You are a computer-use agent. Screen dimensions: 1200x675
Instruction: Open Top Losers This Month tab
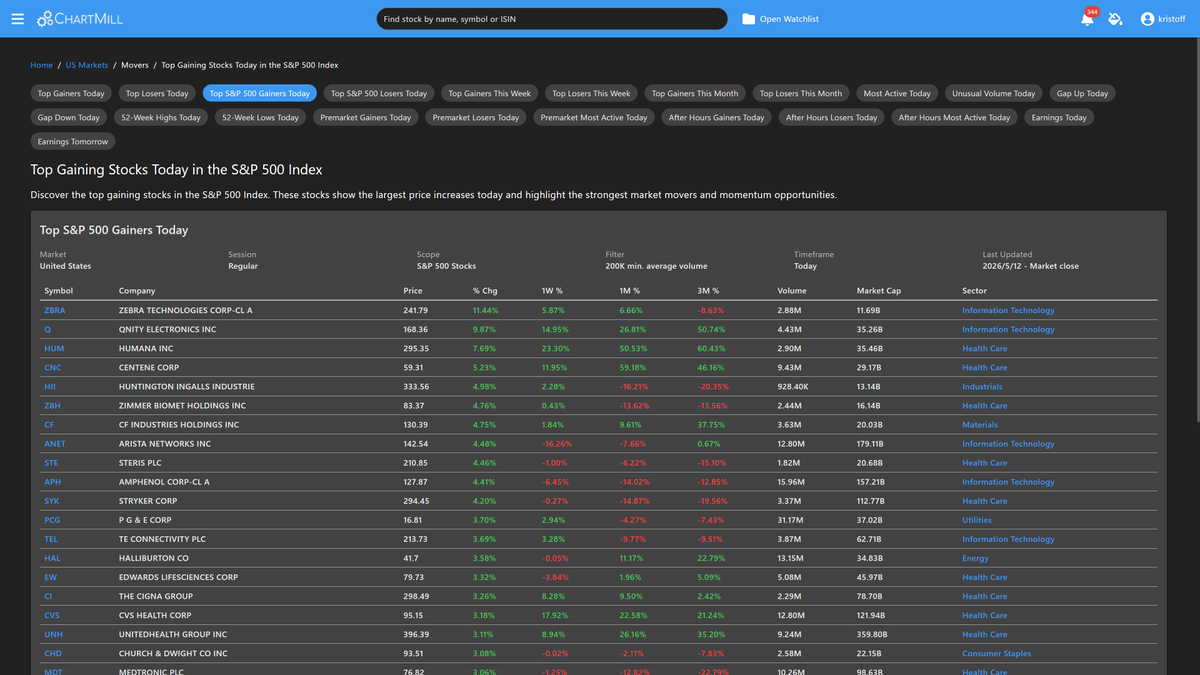801,93
